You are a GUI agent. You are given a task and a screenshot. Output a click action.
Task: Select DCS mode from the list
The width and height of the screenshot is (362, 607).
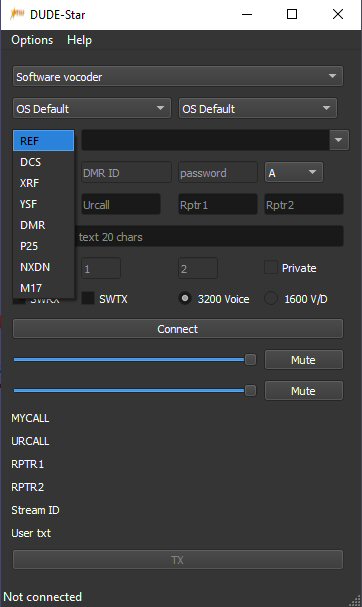[x=43, y=162]
